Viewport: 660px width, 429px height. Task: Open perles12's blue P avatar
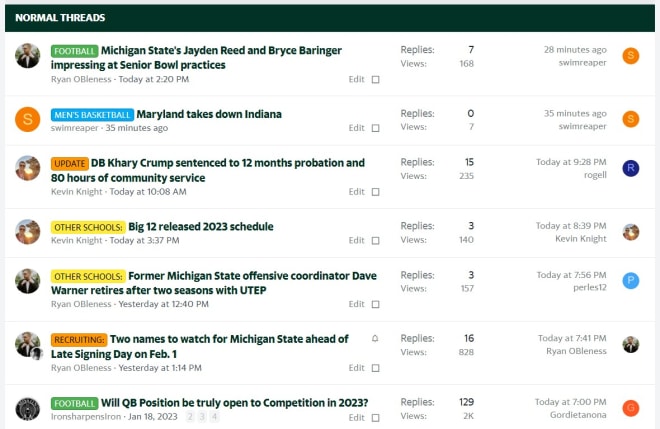(x=631, y=281)
